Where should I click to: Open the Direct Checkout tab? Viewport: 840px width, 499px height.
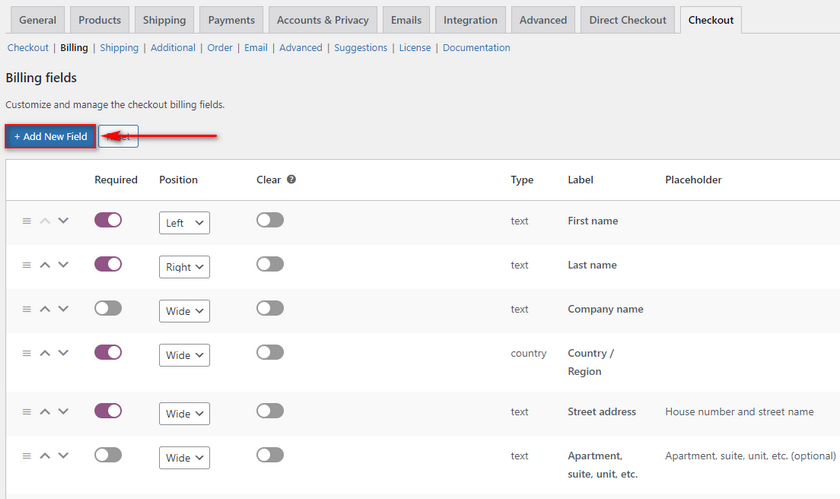[628, 20]
